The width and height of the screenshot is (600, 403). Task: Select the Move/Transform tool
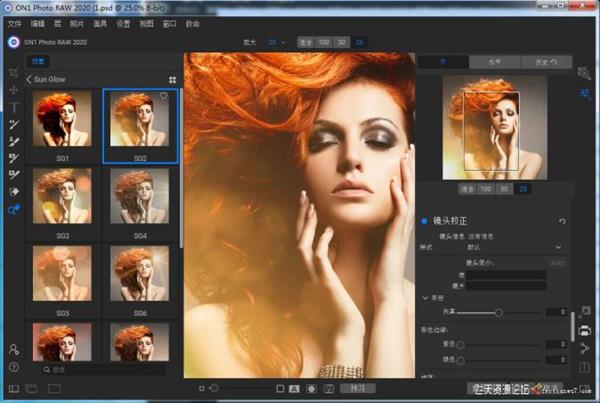click(x=13, y=89)
